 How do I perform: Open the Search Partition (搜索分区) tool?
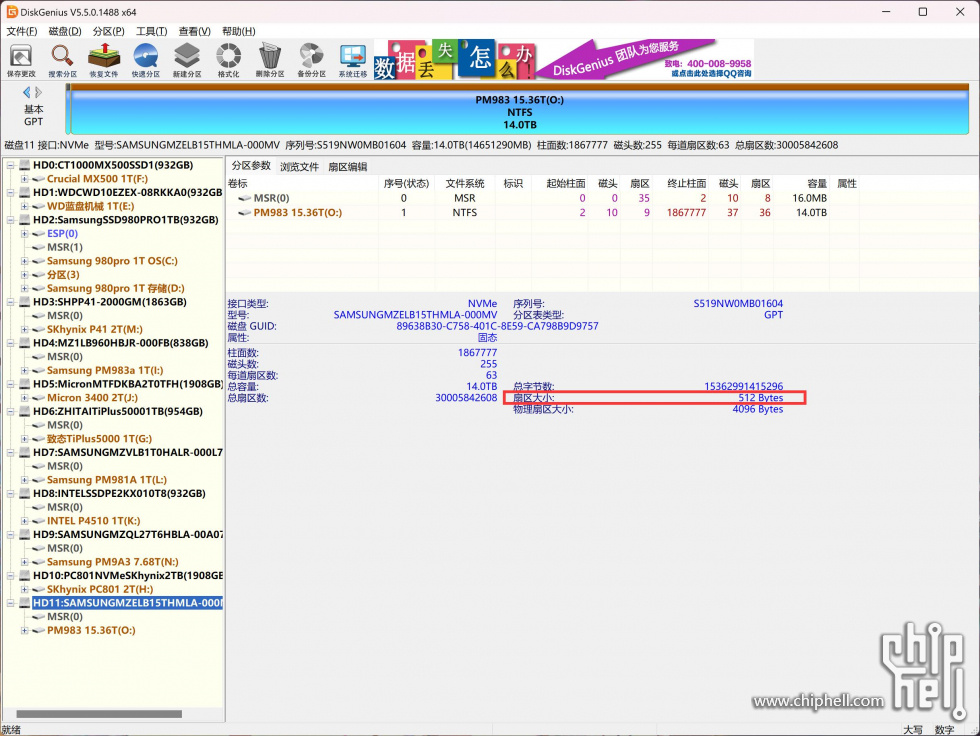pos(62,60)
